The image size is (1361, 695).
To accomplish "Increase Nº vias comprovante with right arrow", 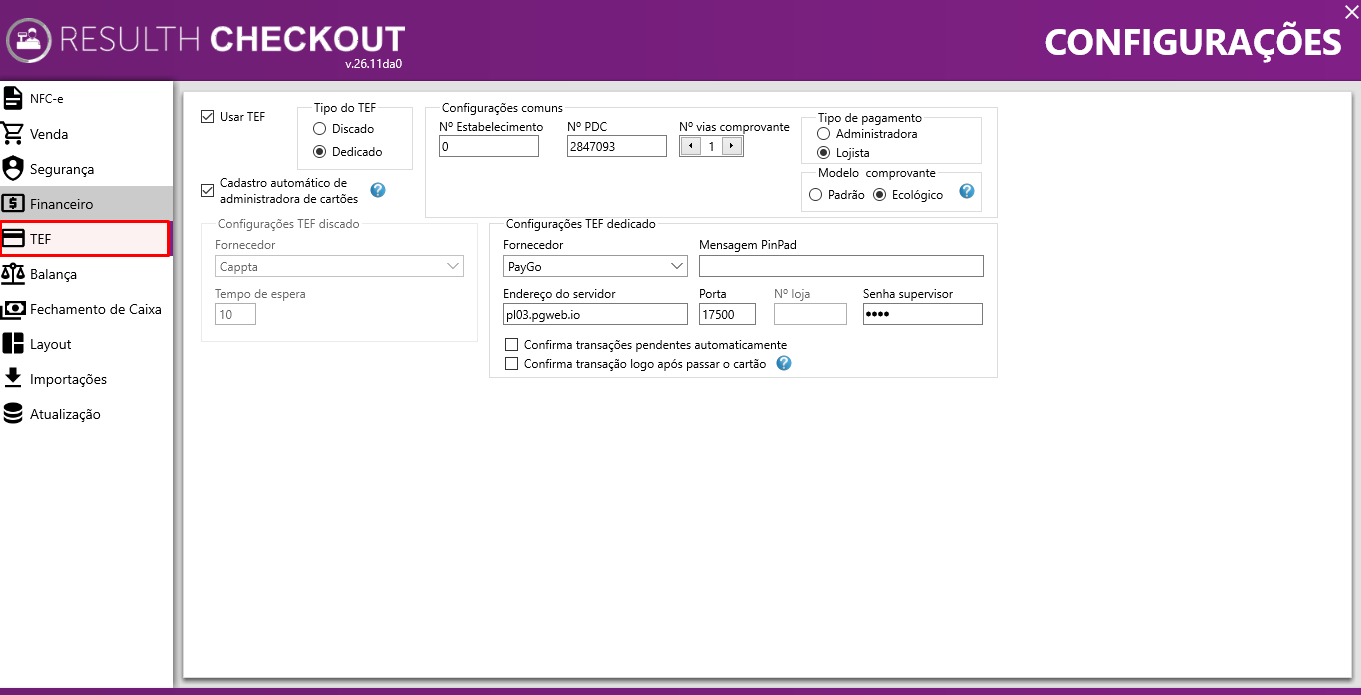I will (x=731, y=146).
